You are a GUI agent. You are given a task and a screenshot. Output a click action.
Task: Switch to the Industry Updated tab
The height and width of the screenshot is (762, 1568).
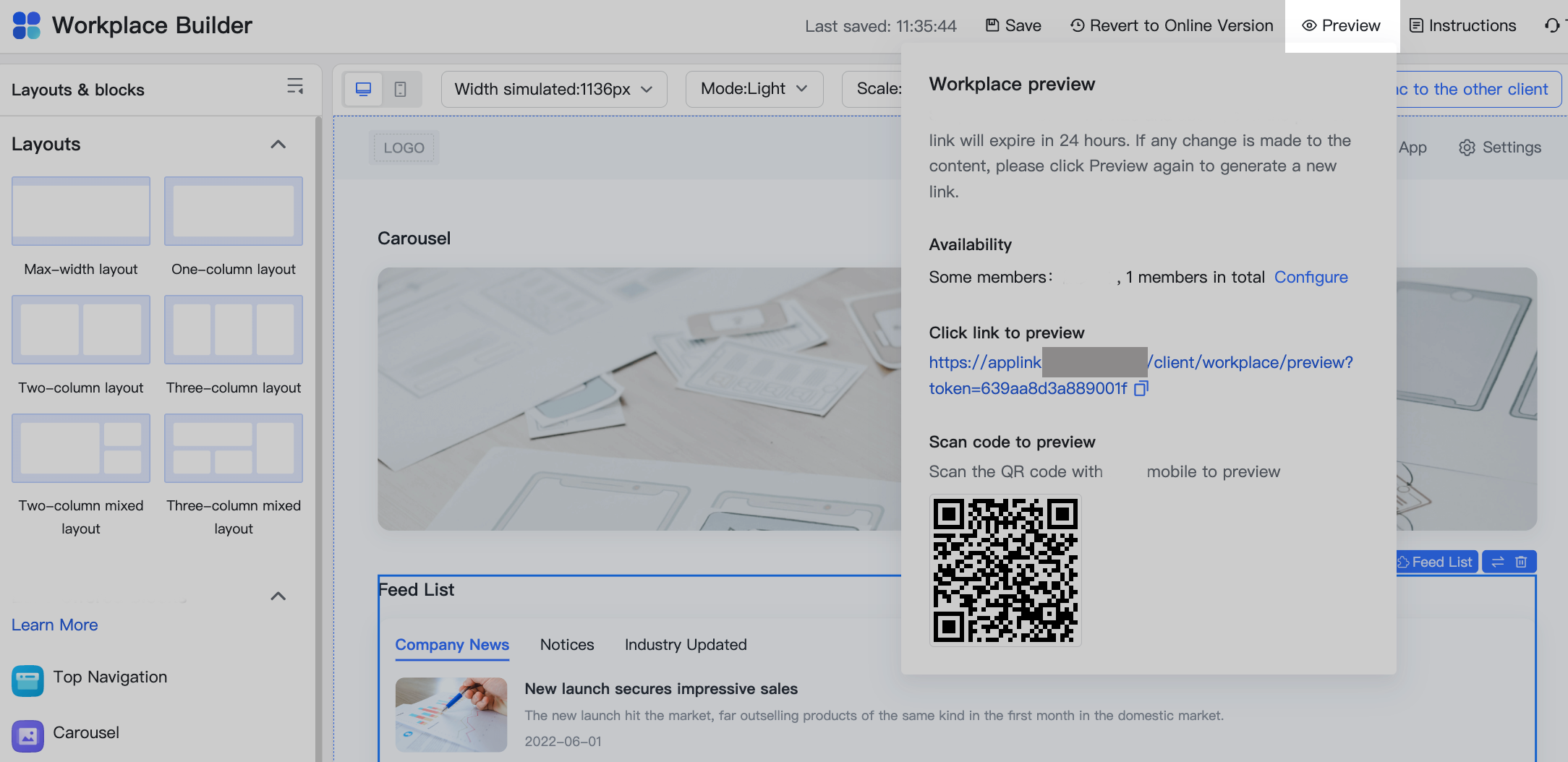pyautogui.click(x=685, y=644)
